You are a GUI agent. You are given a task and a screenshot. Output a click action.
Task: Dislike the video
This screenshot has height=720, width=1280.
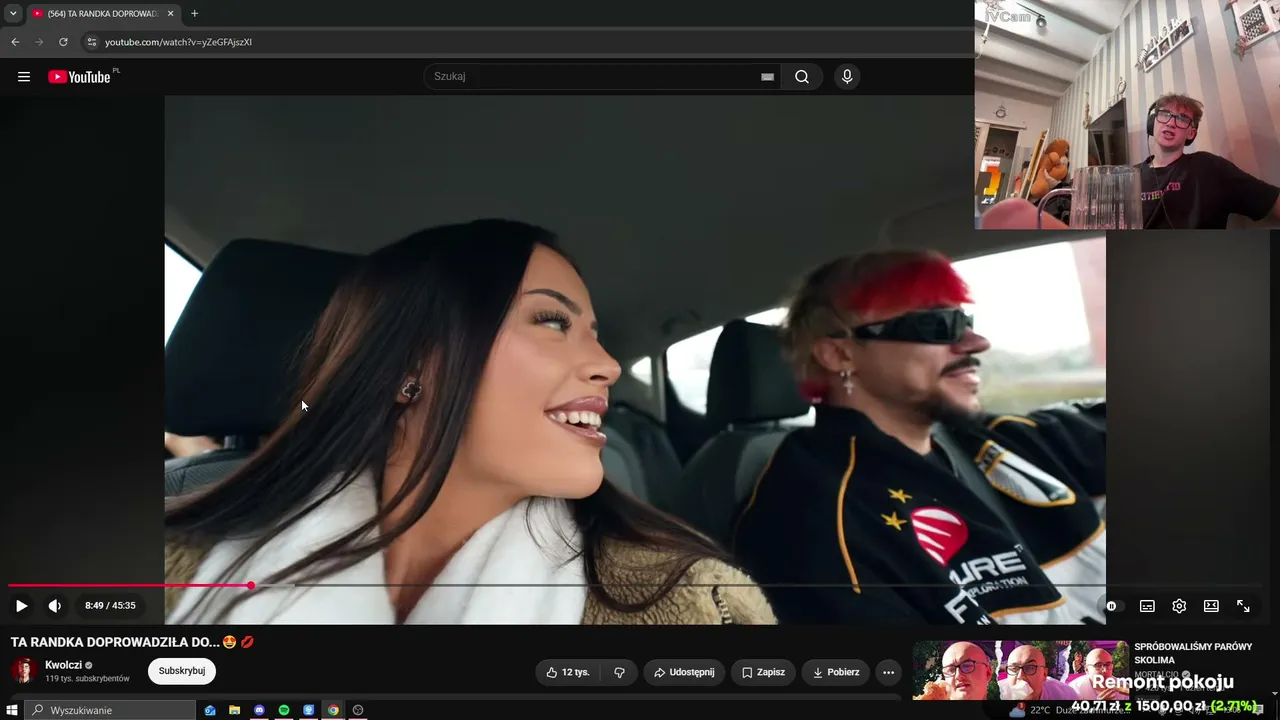pos(620,672)
